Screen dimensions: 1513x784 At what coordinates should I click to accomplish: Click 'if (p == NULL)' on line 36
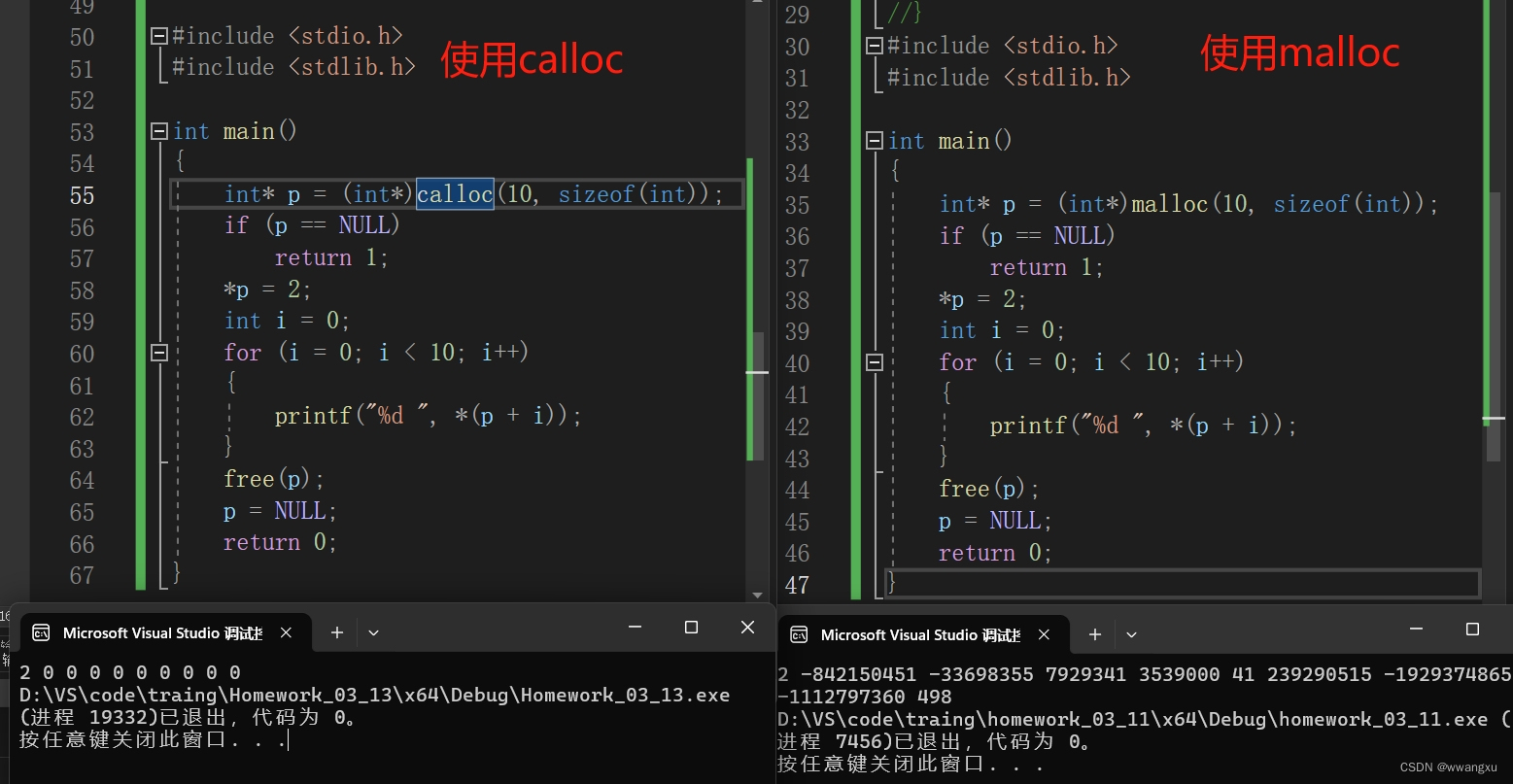1027,235
